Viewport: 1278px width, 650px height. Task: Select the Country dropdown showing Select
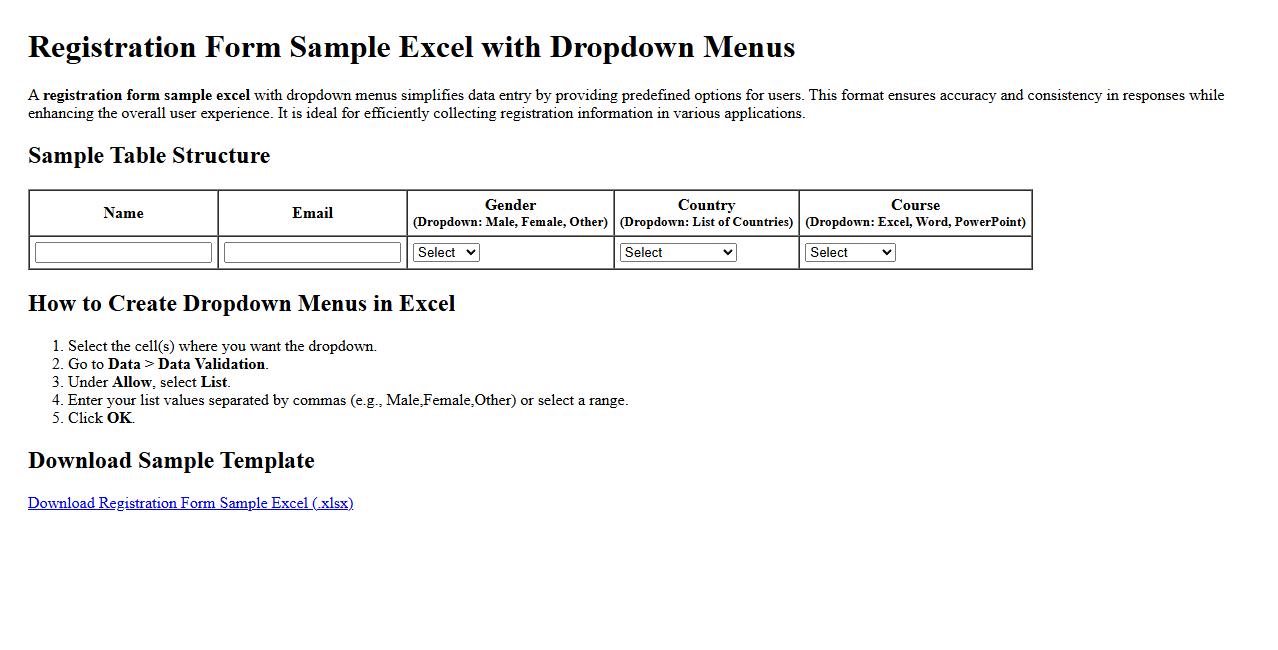pos(678,252)
